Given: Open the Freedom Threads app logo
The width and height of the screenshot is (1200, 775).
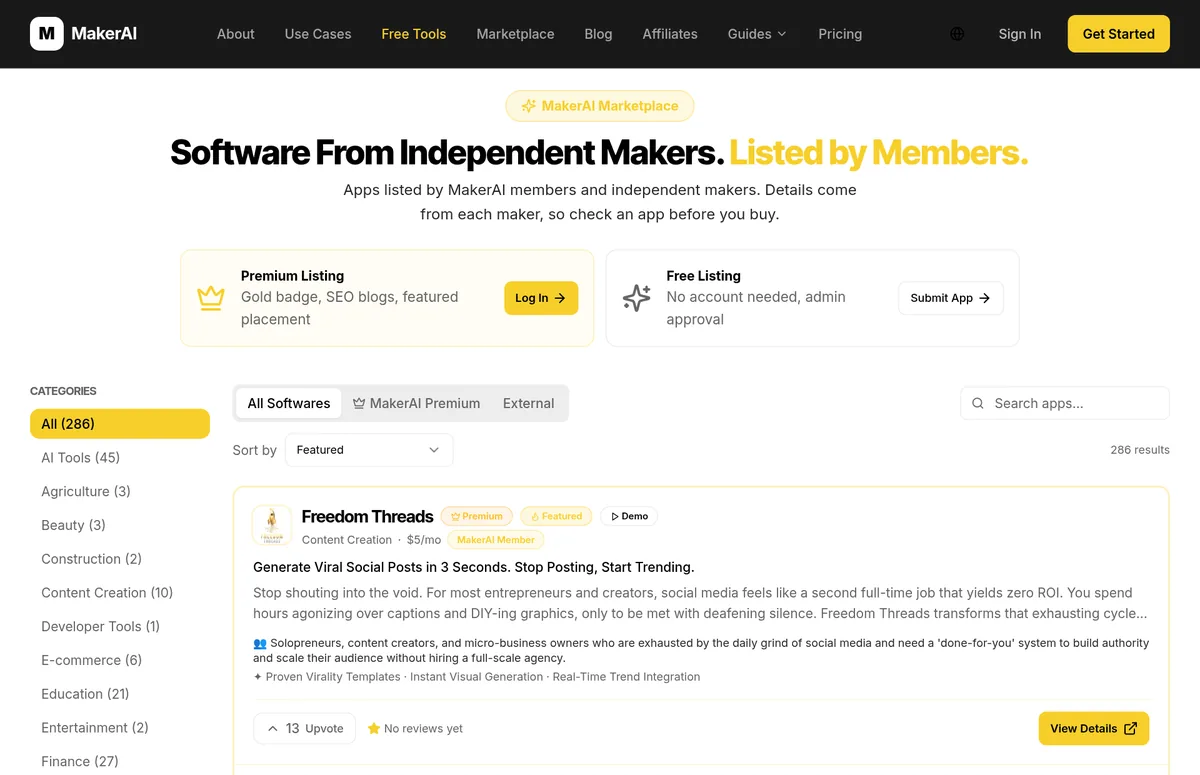Looking at the screenshot, I should pyautogui.click(x=271, y=526).
